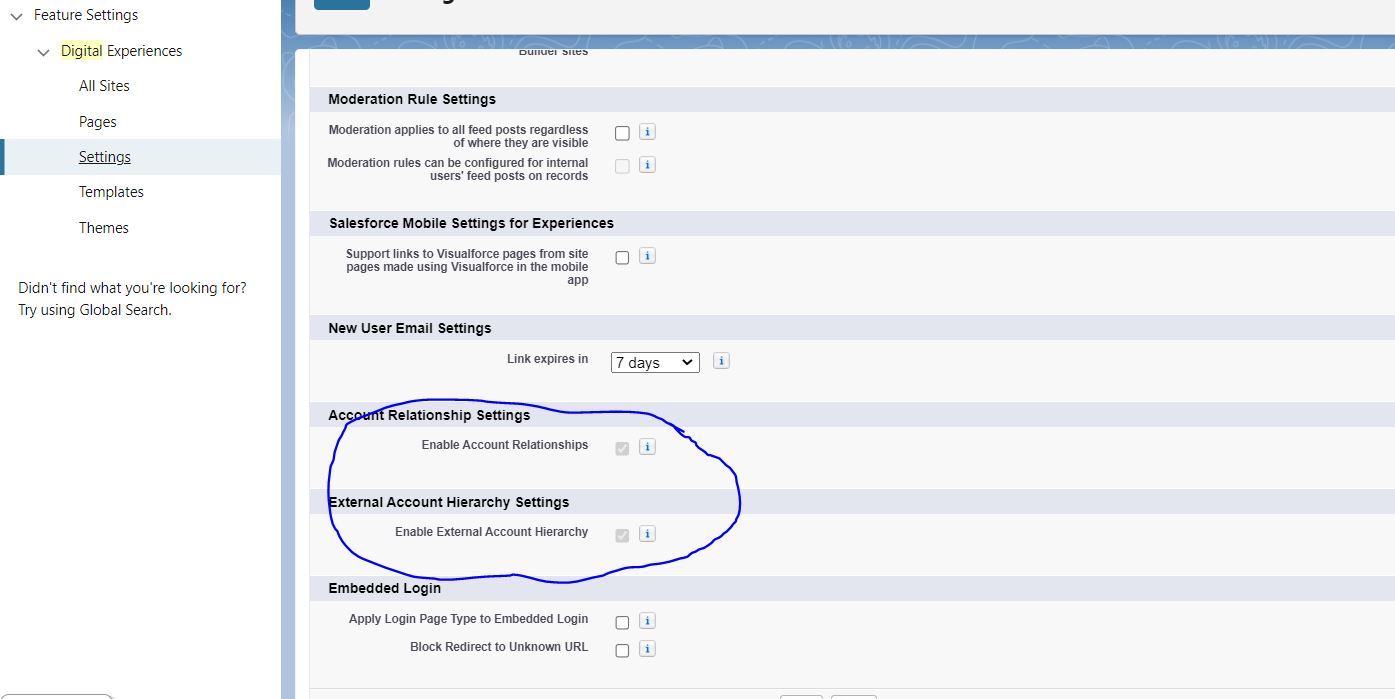Click disabled moderation rules for internal users checkbox
Viewport: 1395px width, 699px height.
click(622, 166)
